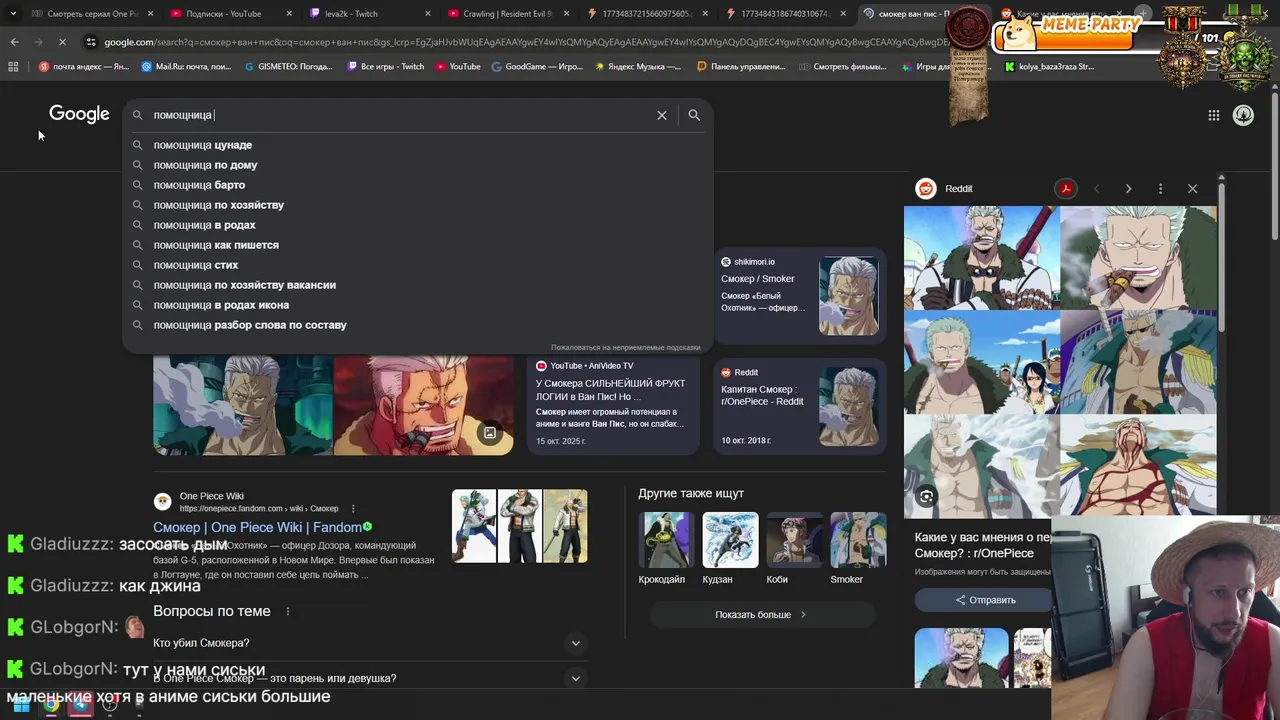Choose suggestion помощница разбор слова по составу
The width and height of the screenshot is (1280, 720).
[418, 325]
